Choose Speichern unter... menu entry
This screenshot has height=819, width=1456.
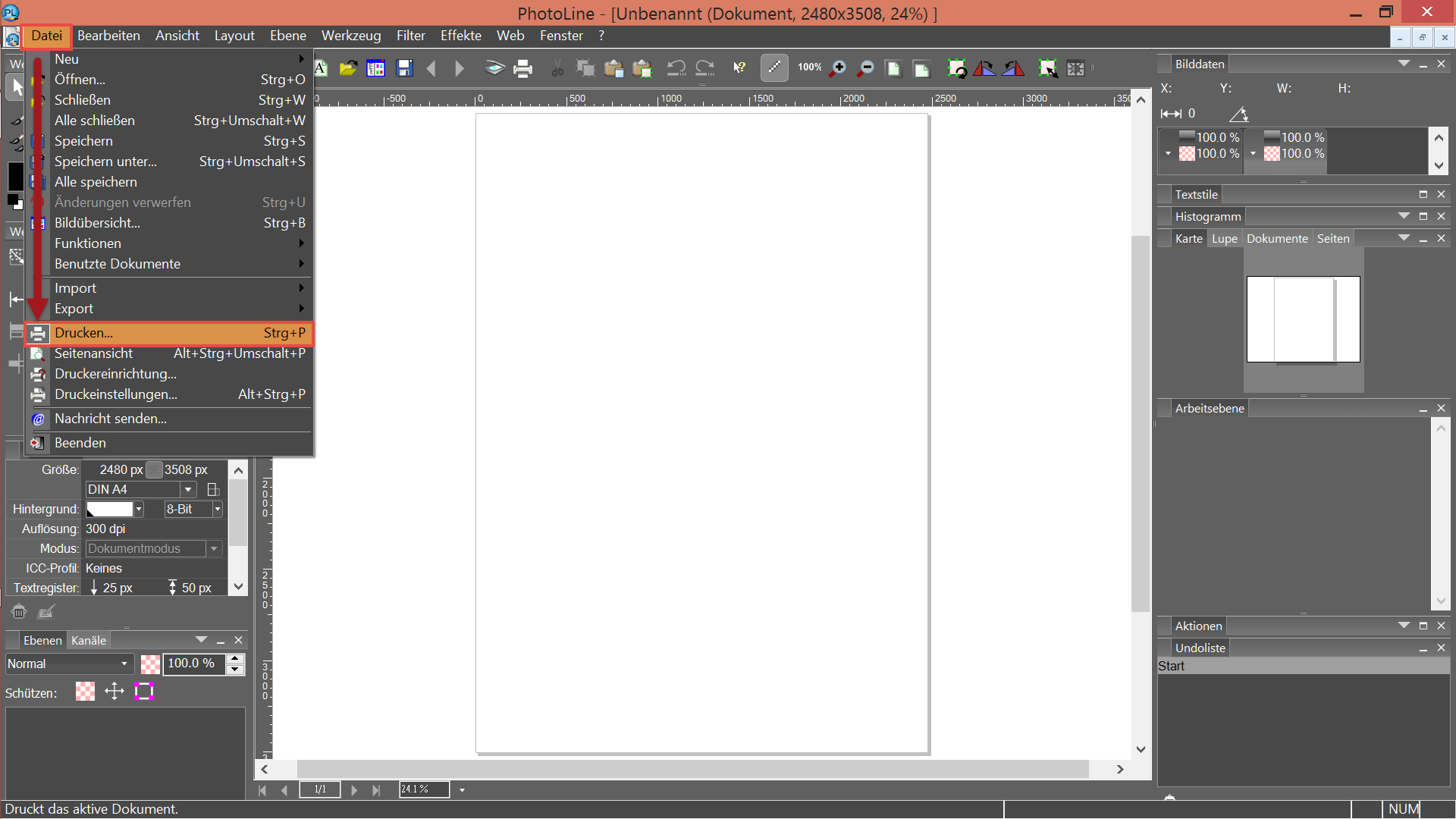170,162
